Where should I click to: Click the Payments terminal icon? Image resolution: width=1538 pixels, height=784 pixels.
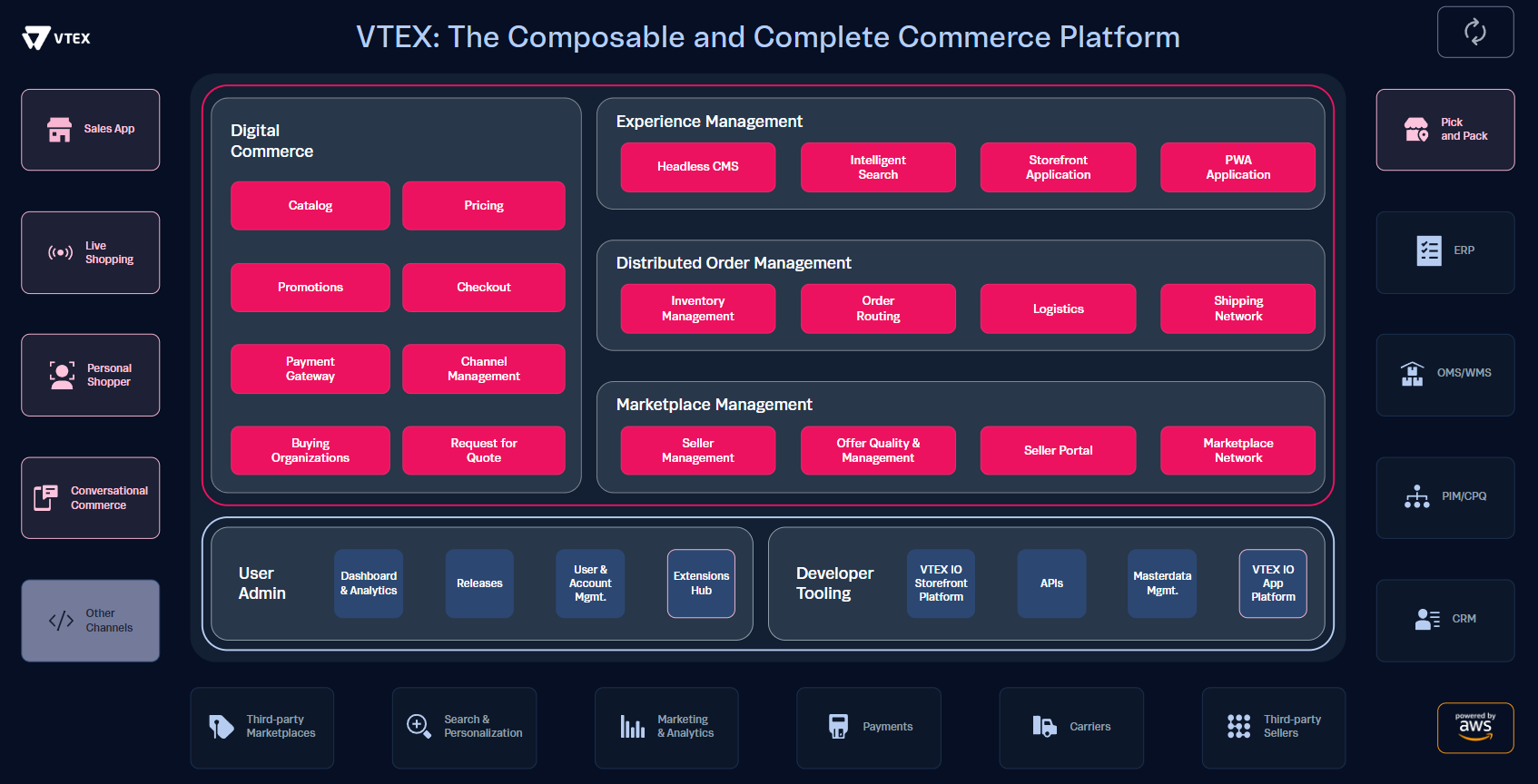[x=838, y=726]
